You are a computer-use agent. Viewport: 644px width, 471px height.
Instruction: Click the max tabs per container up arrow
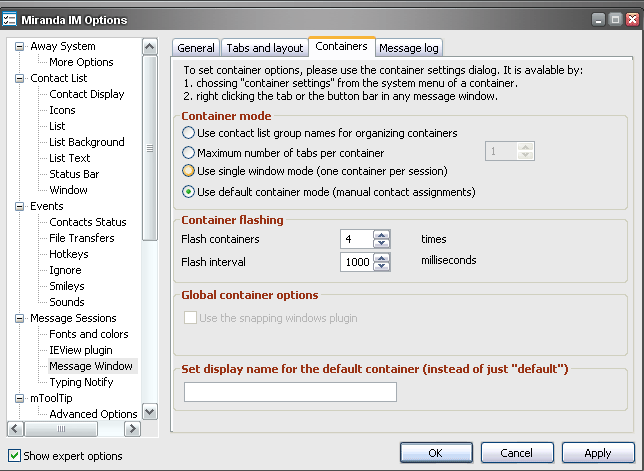525,147
